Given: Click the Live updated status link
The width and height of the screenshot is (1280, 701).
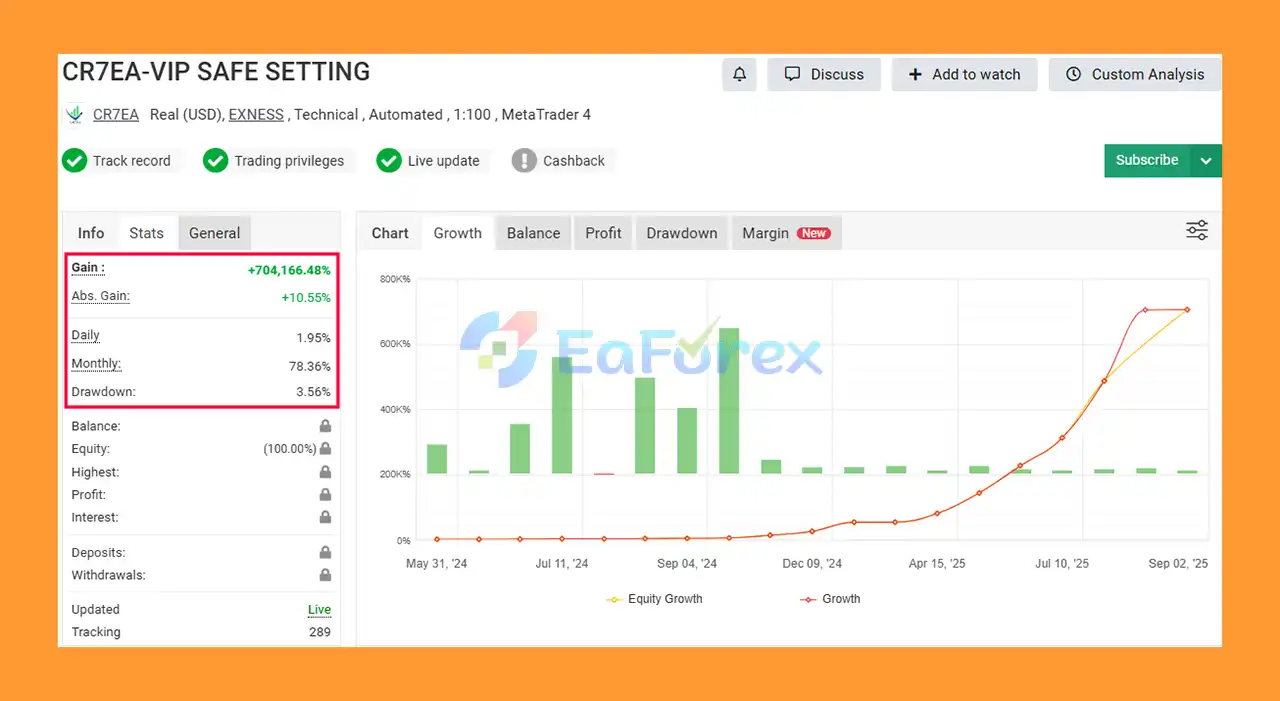Looking at the screenshot, I should point(319,610).
